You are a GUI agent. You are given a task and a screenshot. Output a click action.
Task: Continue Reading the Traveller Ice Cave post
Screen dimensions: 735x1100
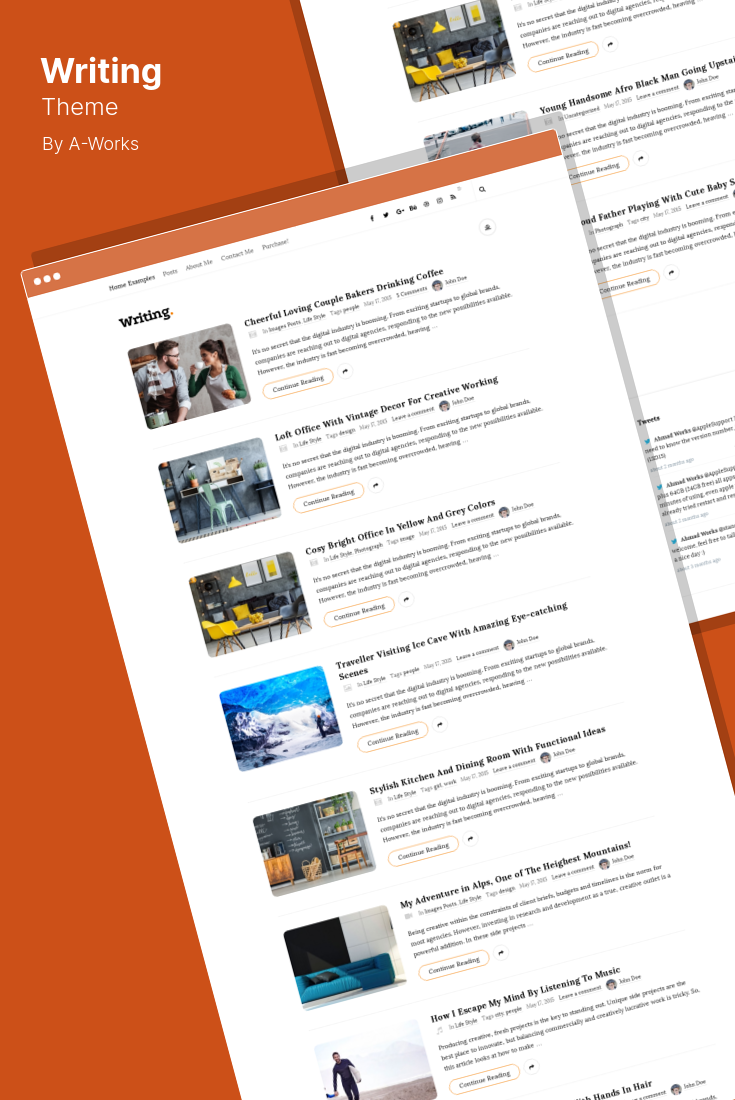coord(393,737)
